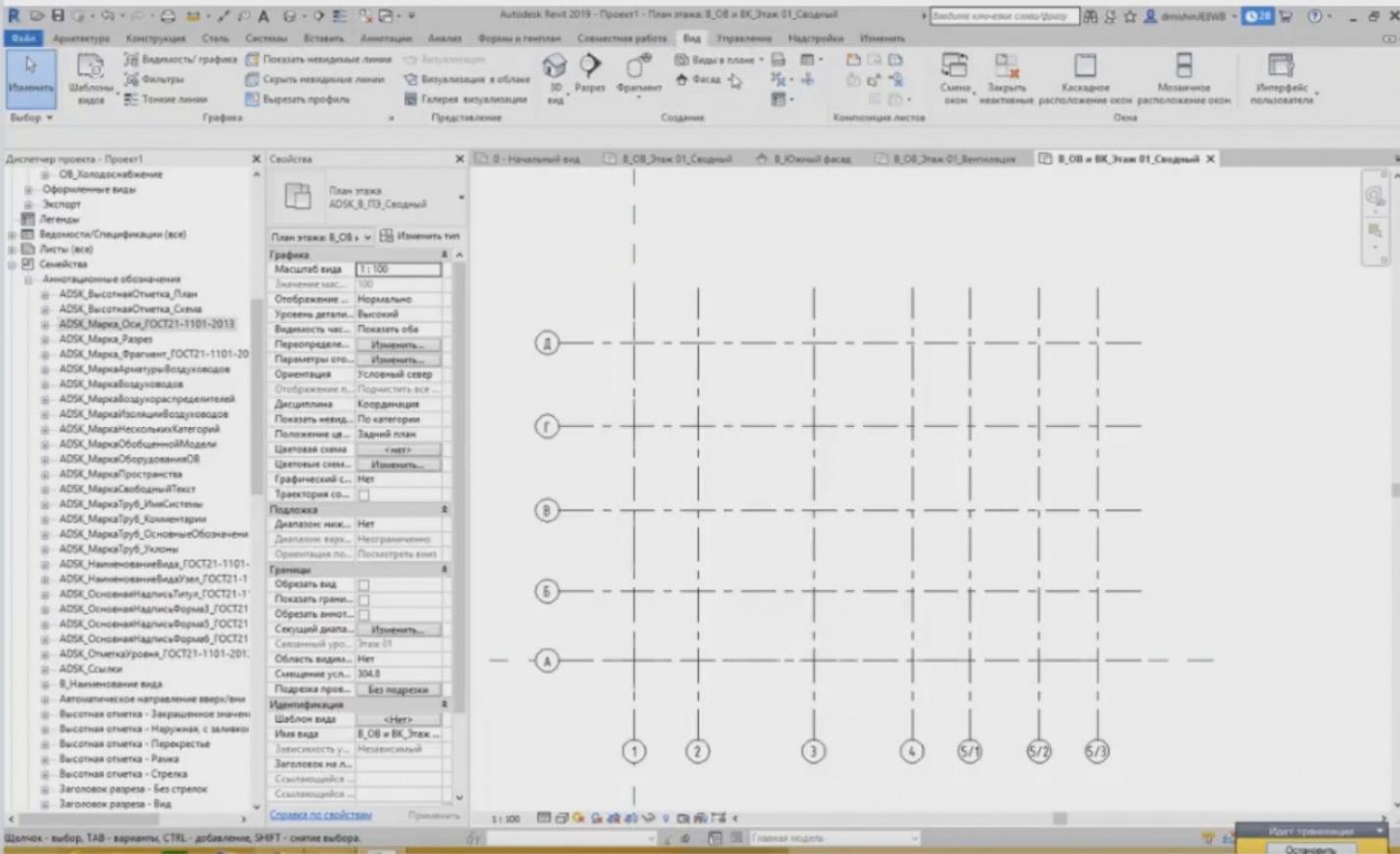
Task: Enable the Обрезать вид checkbox
Action: click(364, 585)
